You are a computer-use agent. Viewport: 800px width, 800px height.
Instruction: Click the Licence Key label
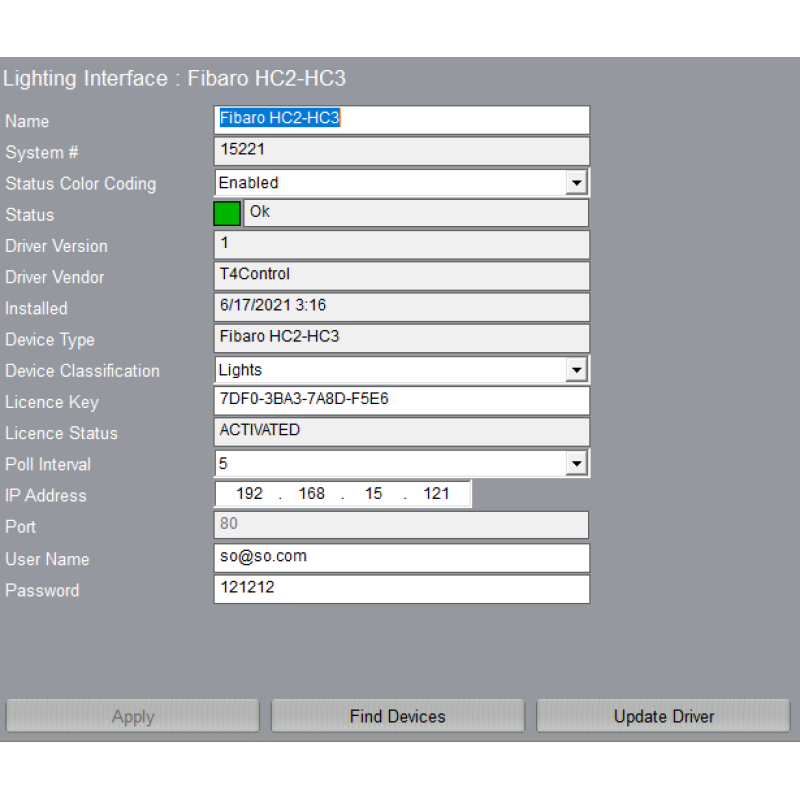52,403
